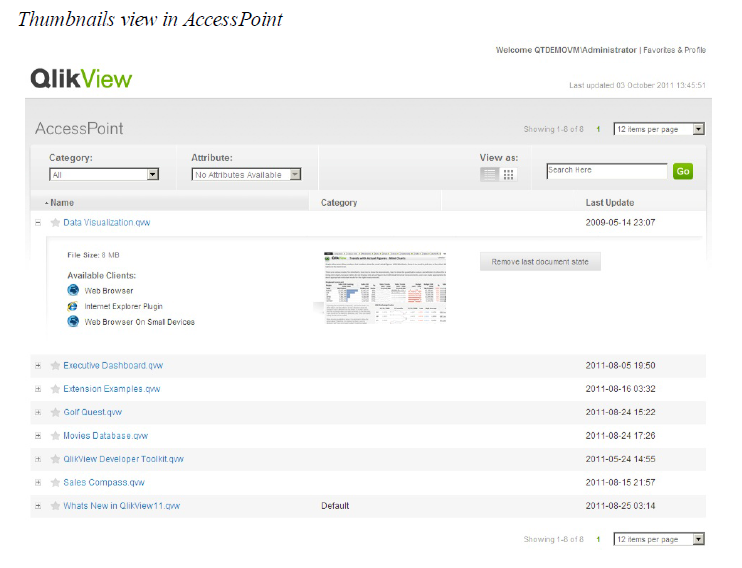742x568 pixels.
Task: Click the Default category cell
Action: coord(335,506)
